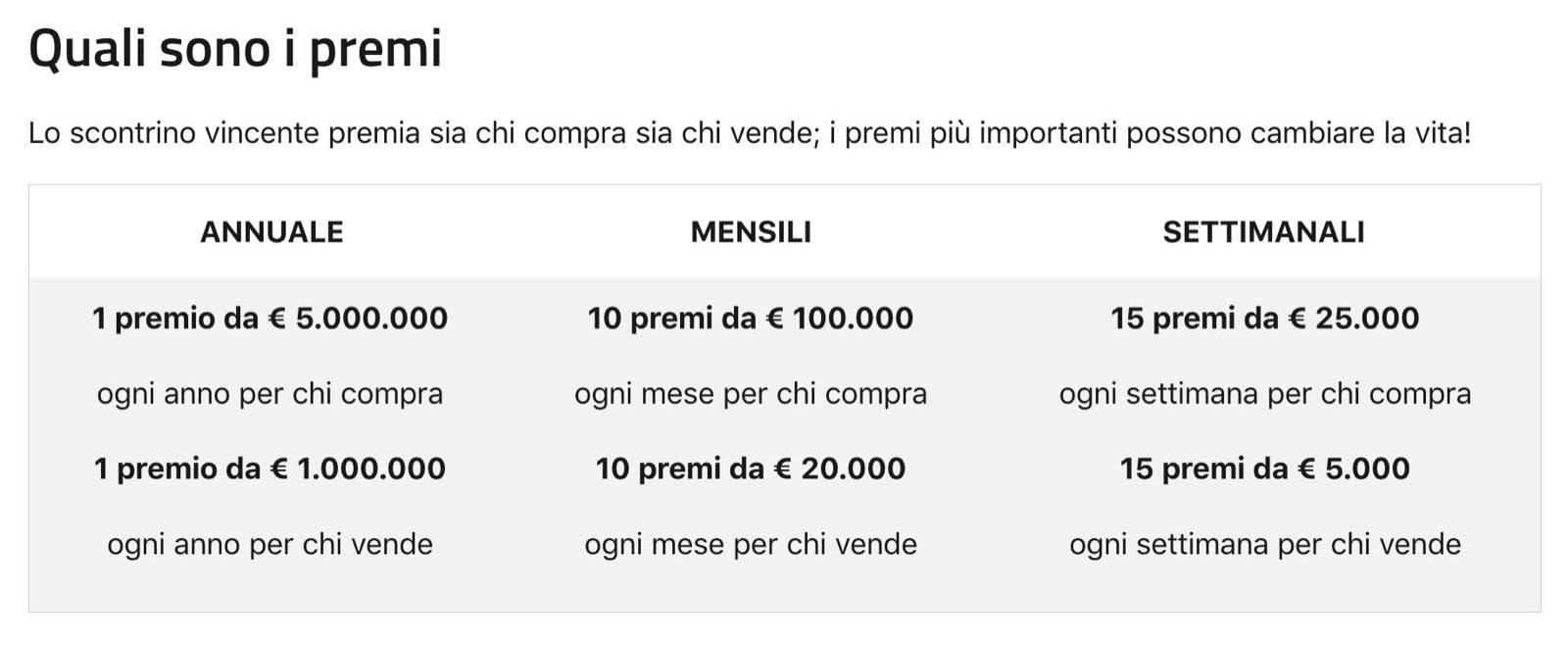The height and width of the screenshot is (645, 1568).
Task: Click the "ogni settimana per chi compra" text
Action: click(1264, 394)
